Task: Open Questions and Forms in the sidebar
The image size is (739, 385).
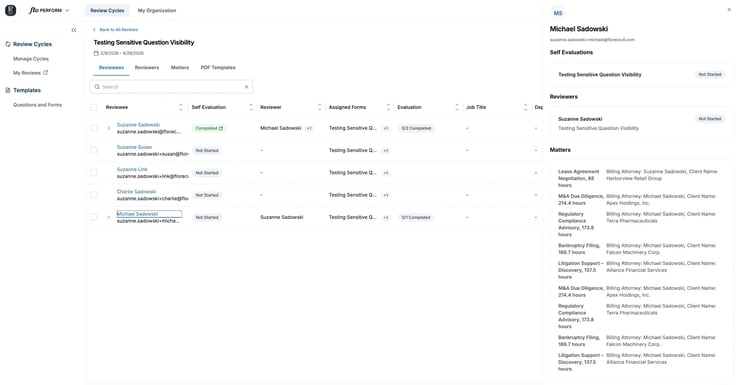Action: click(x=37, y=105)
